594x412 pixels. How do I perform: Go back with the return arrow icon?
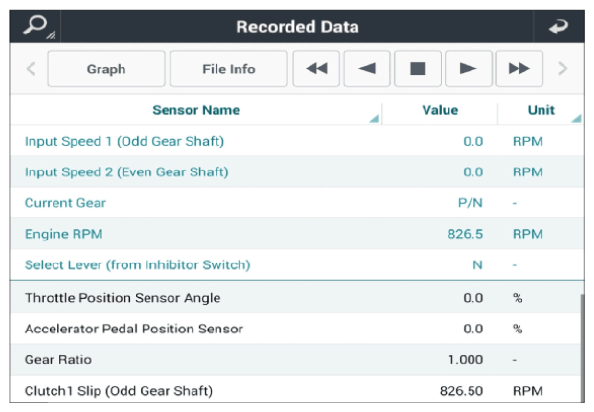[x=558, y=27]
